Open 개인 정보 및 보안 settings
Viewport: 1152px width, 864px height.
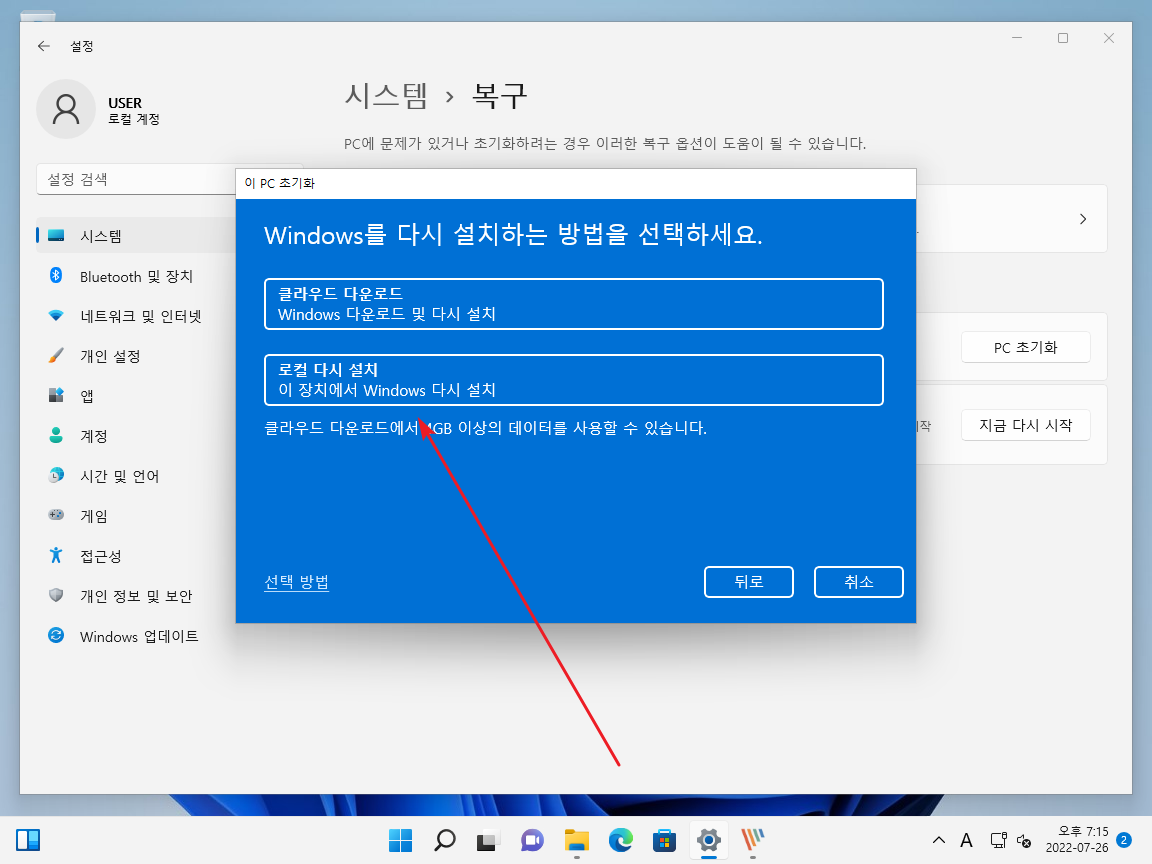coord(136,596)
